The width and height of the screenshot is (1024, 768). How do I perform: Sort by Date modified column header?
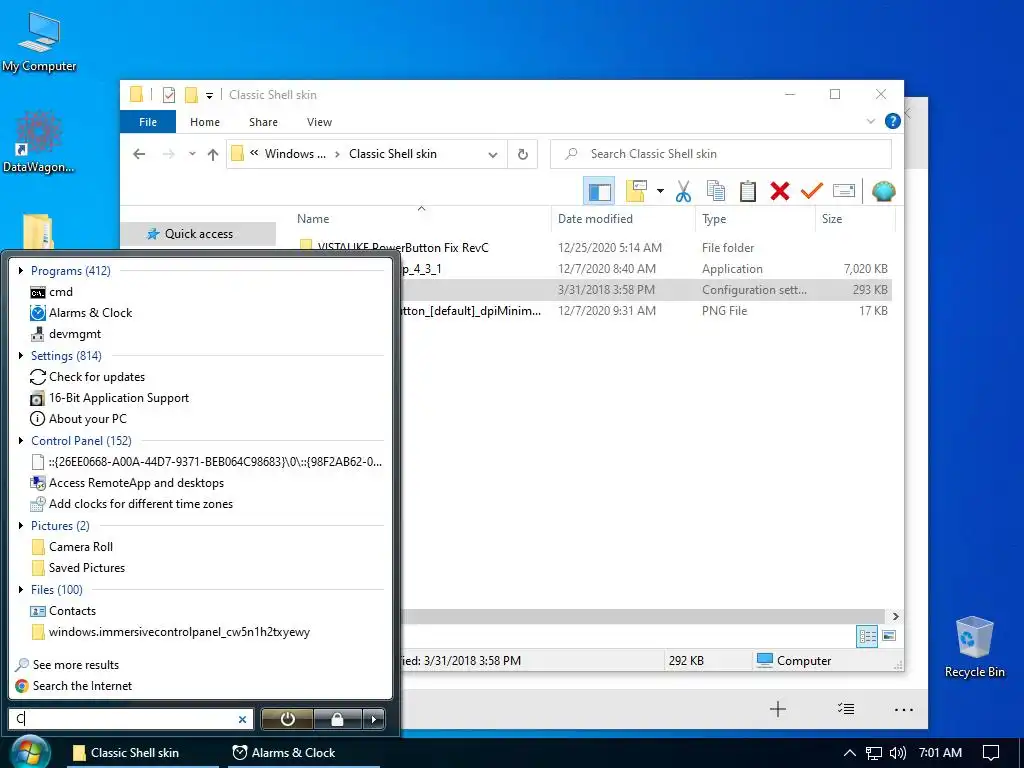tap(624, 219)
